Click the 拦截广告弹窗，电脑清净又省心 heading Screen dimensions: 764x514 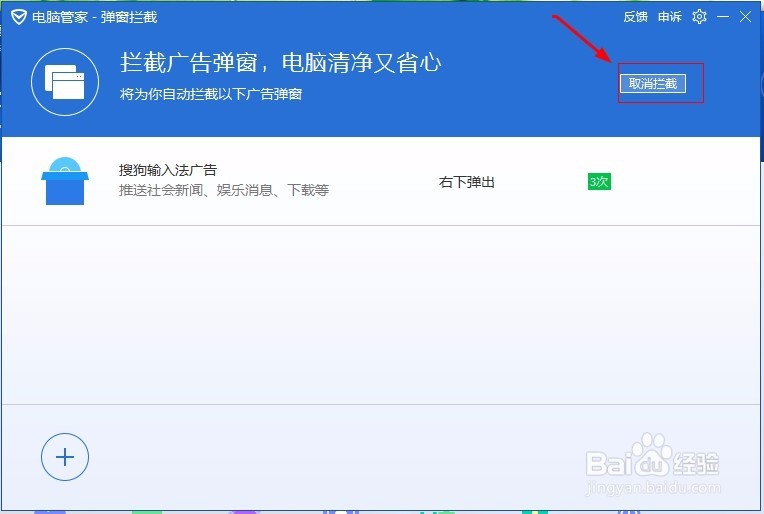281,63
